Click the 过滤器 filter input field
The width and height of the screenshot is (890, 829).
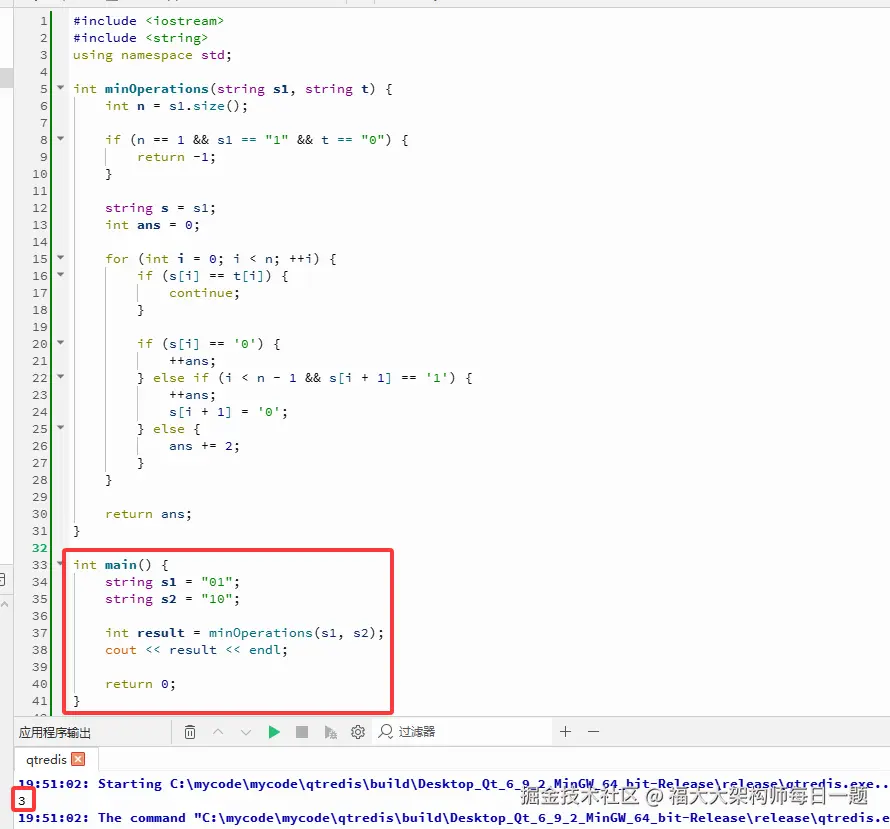pos(463,732)
